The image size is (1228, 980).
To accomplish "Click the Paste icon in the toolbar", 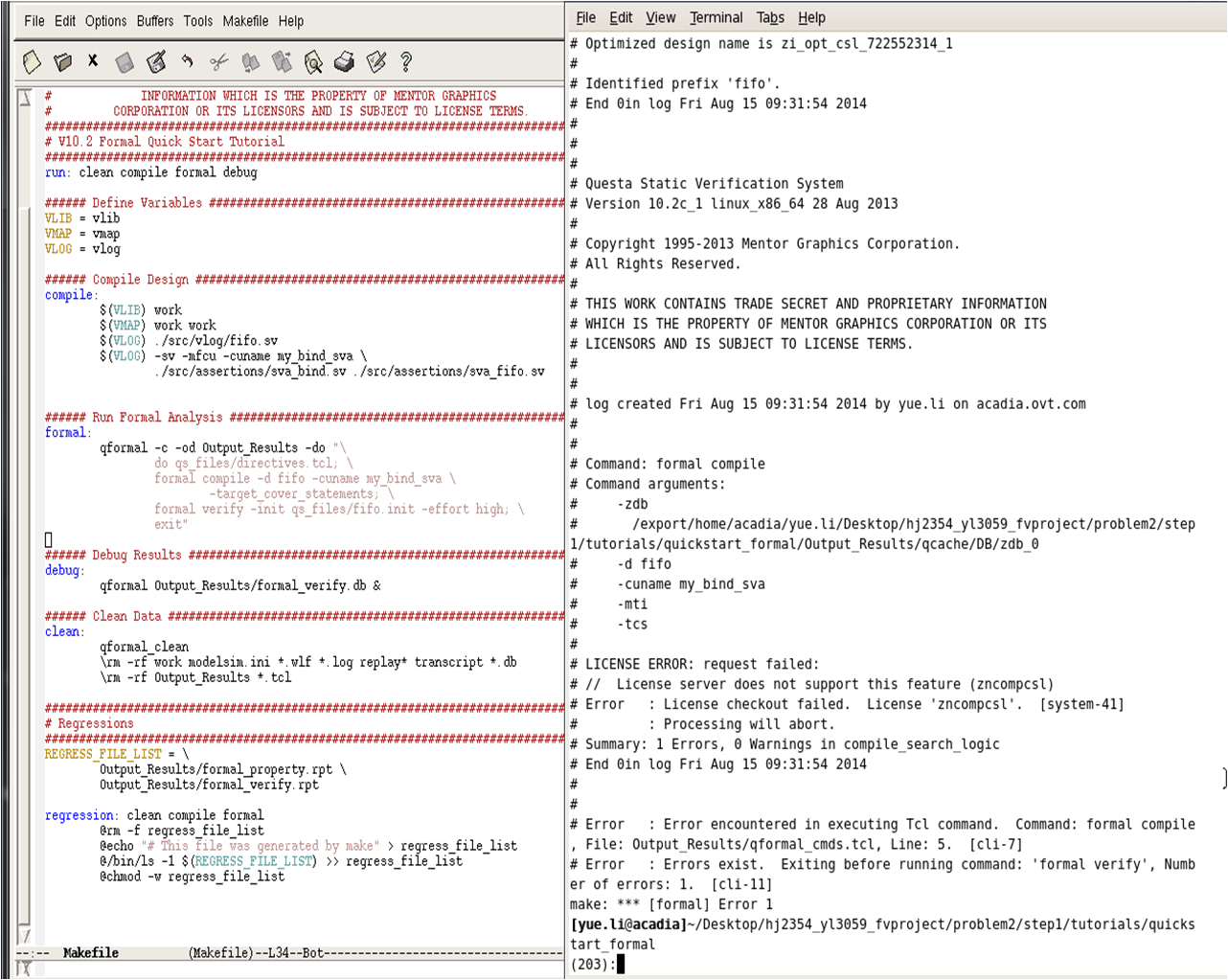I will [282, 62].
